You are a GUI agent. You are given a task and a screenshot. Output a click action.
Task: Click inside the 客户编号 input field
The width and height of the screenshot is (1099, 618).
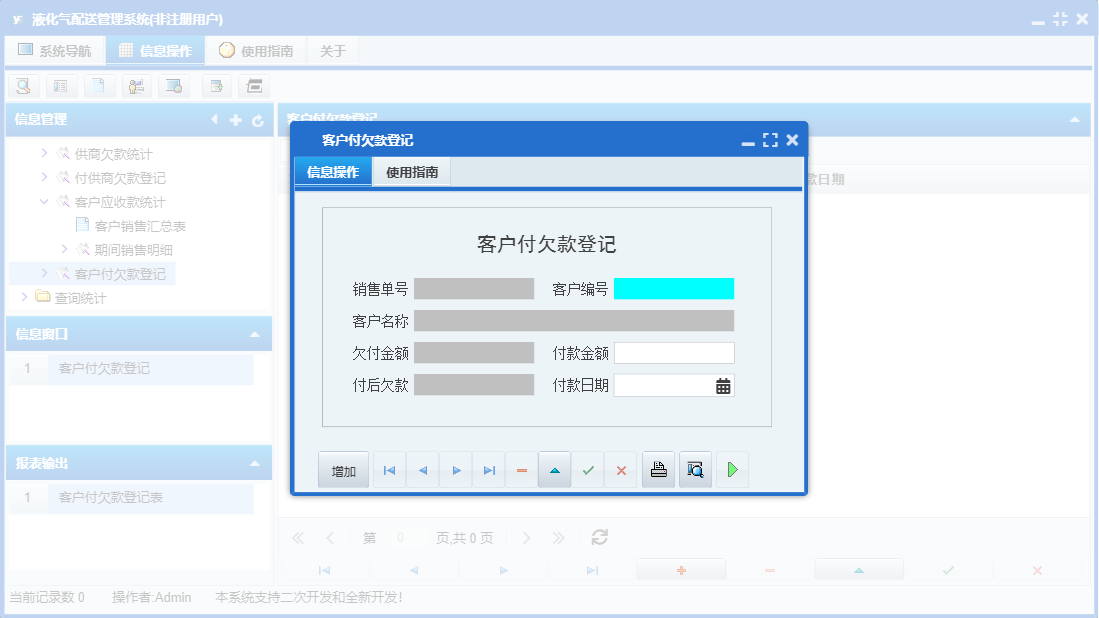pyautogui.click(x=674, y=288)
